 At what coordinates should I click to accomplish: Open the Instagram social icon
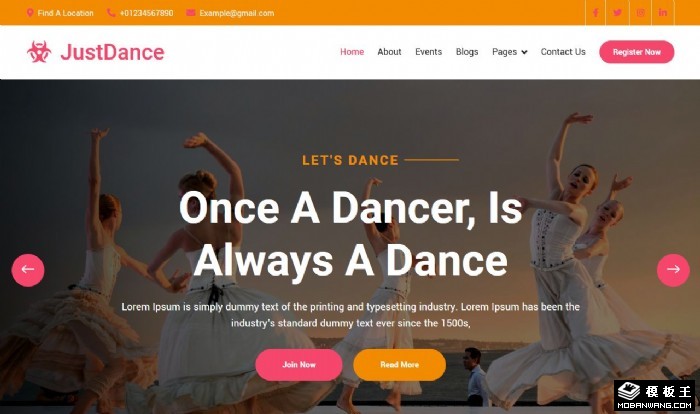click(640, 13)
